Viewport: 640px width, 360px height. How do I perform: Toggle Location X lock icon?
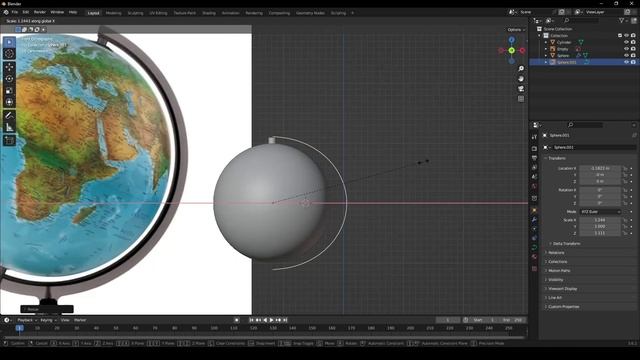[x=625, y=168]
